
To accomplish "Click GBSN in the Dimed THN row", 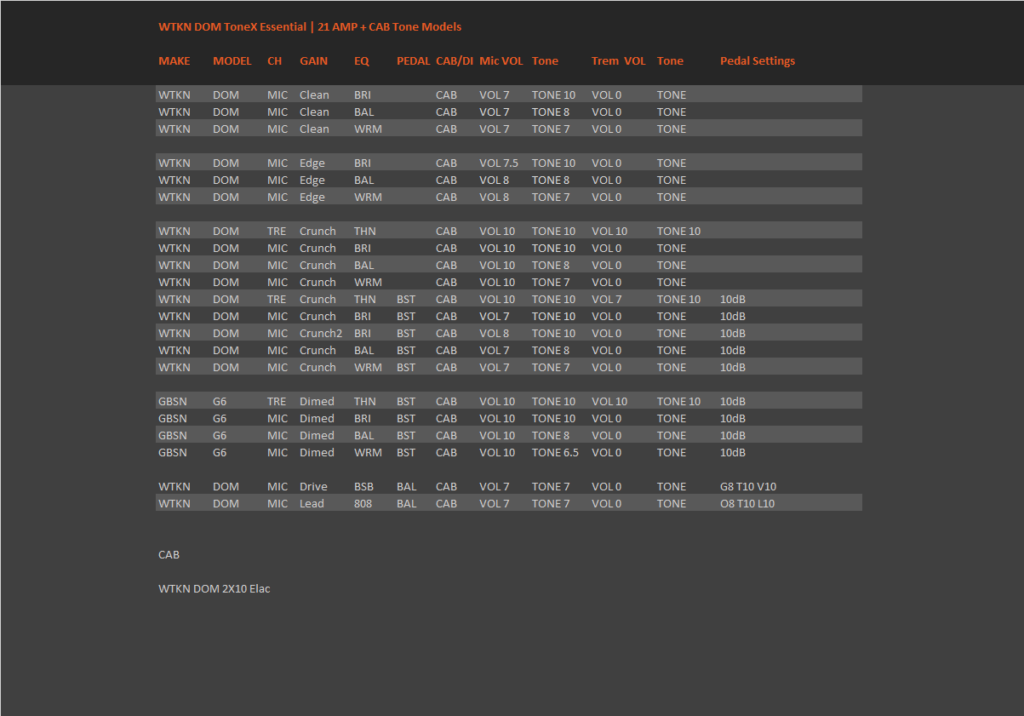I will [172, 401].
